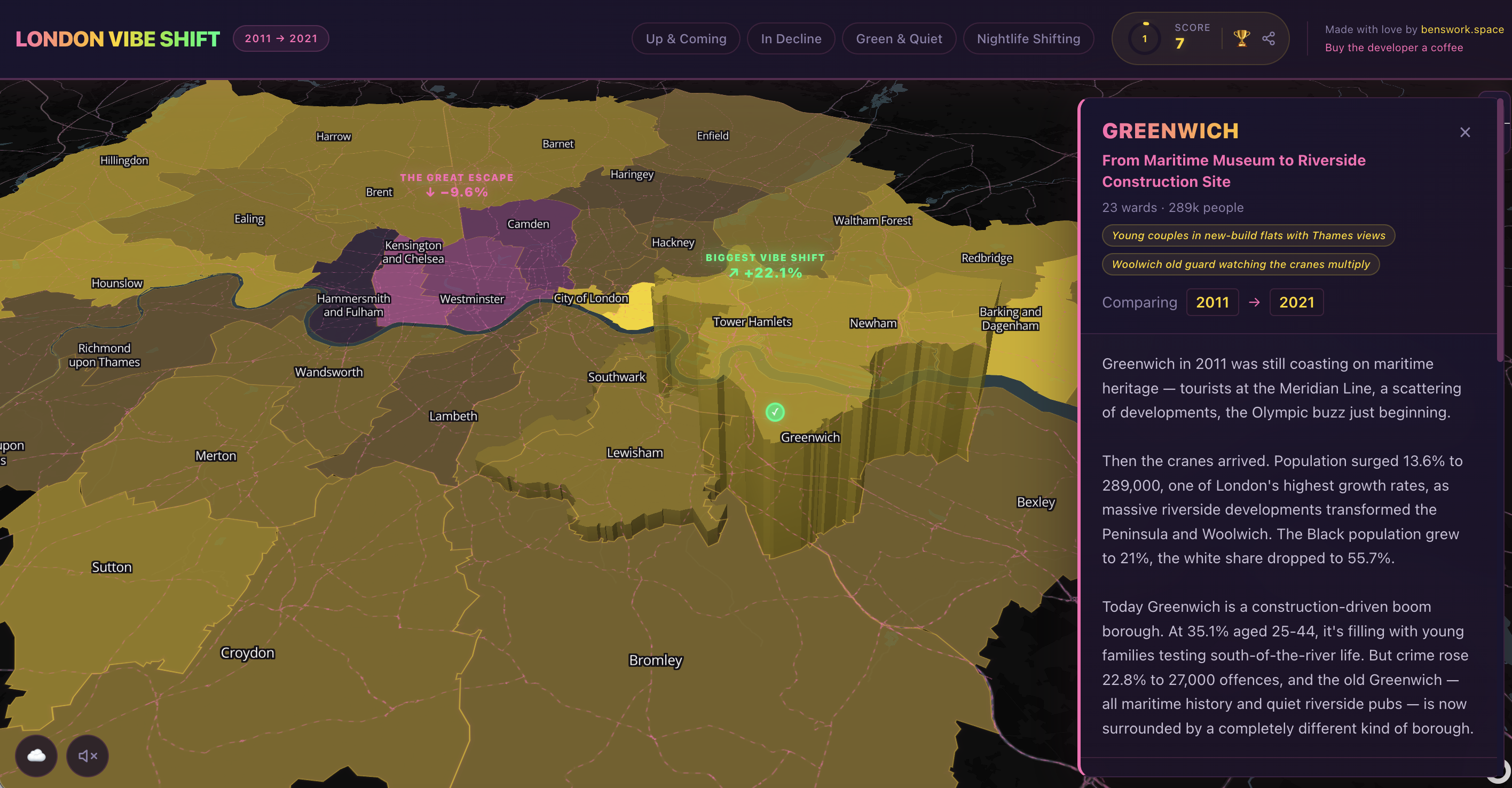Click the 2011 → 2021 period pill
The width and height of the screenshot is (1512, 788).
[281, 39]
